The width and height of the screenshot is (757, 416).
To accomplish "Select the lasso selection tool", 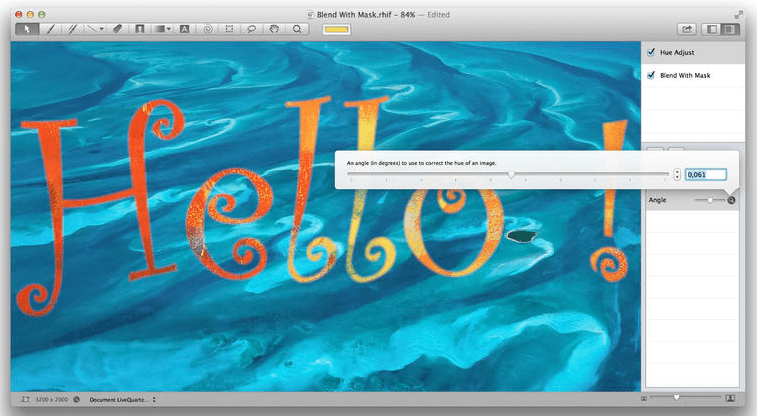I will click(x=252, y=29).
